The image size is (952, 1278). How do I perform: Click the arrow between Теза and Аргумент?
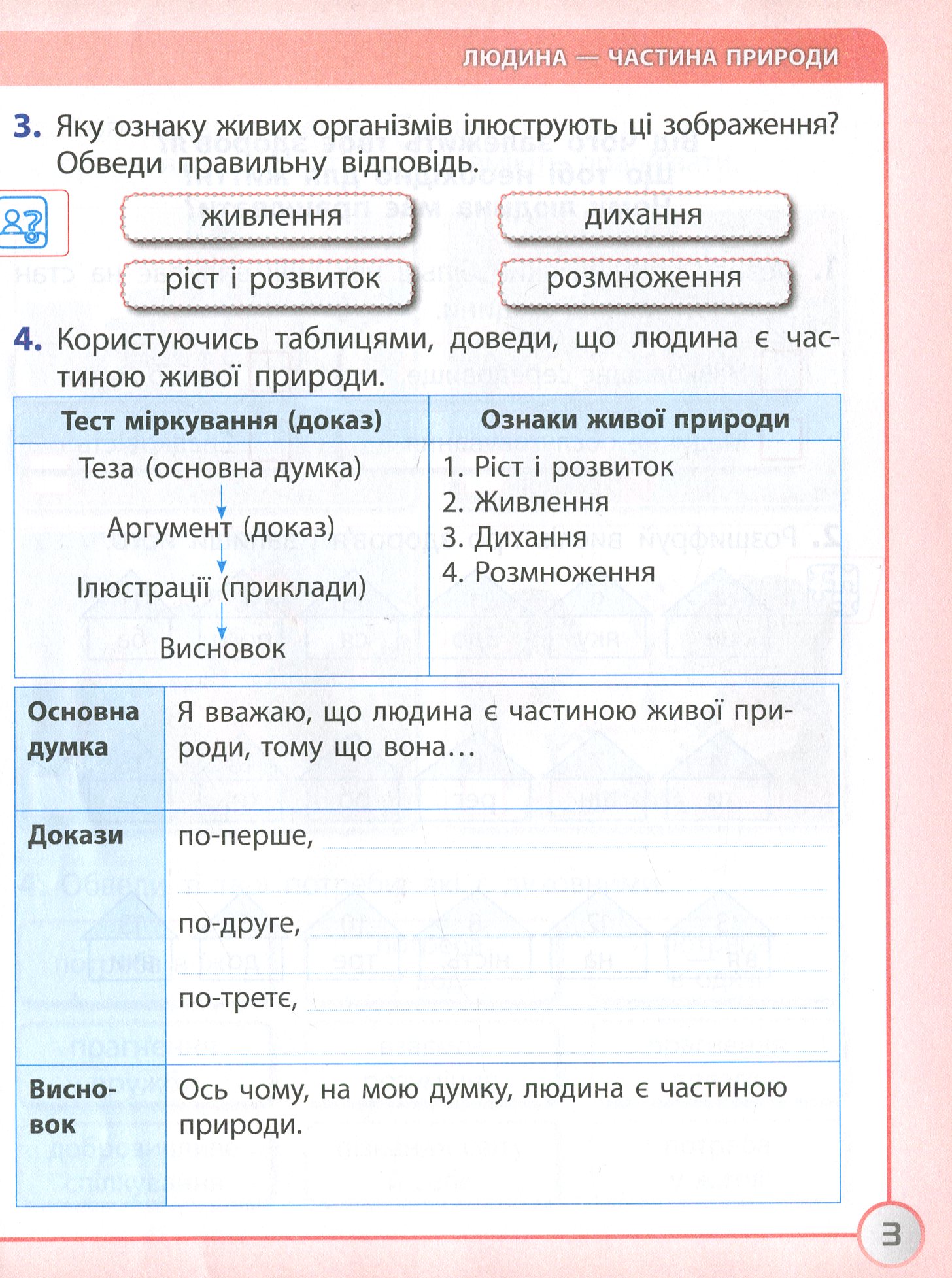(222, 502)
